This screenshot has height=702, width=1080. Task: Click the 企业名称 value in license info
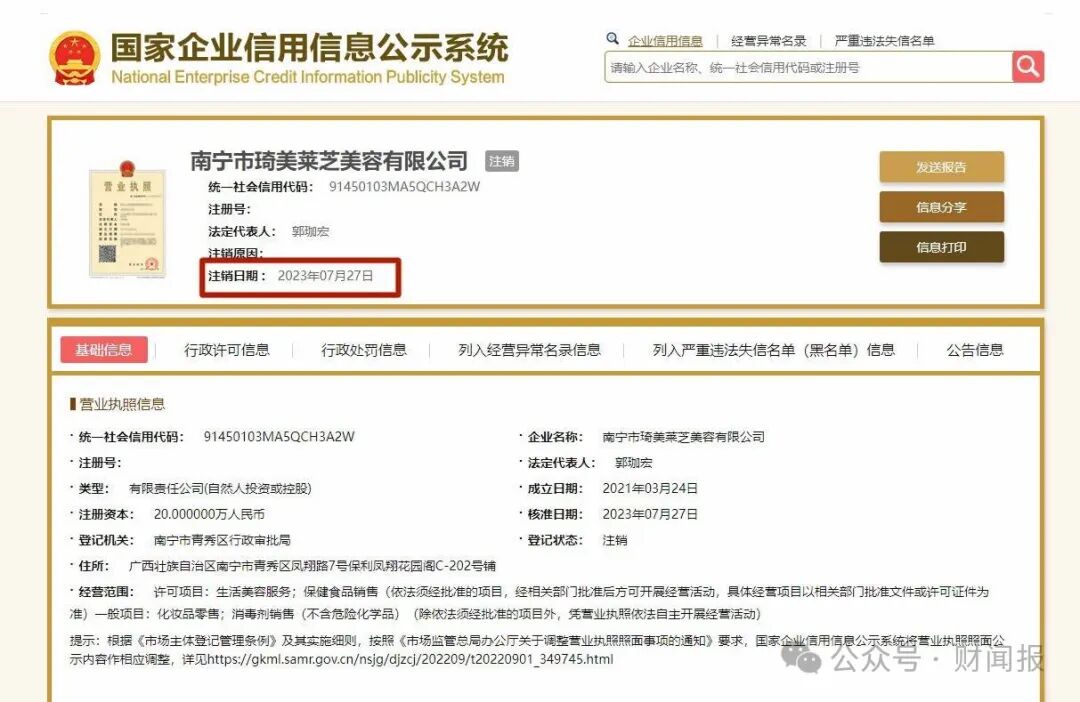(683, 437)
